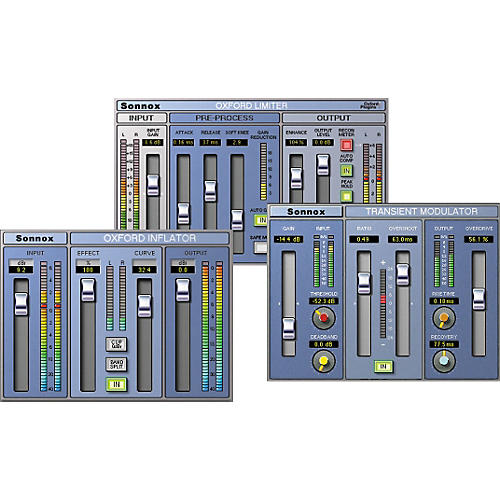Click the Overshoot value field in Transient Modulator

click(x=402, y=239)
